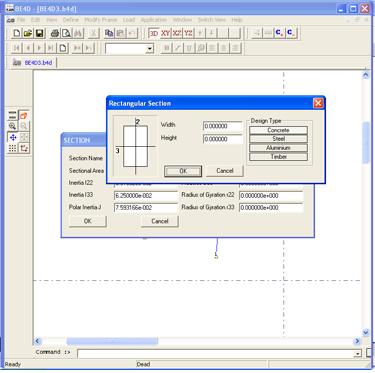Click the Print icon in toolbar
This screenshot has width=375, height=373.
55,33
